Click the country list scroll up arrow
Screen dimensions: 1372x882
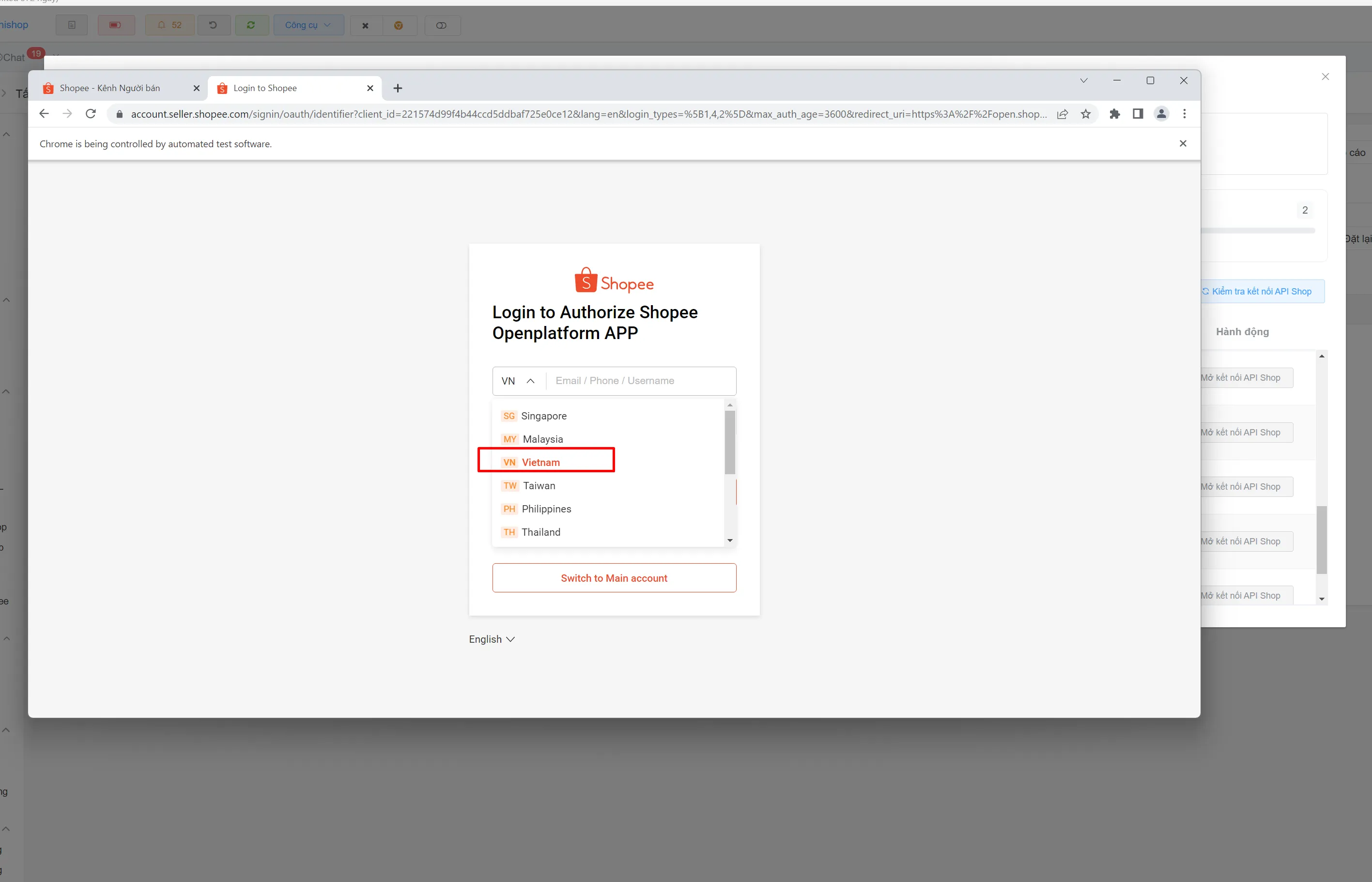click(x=729, y=405)
